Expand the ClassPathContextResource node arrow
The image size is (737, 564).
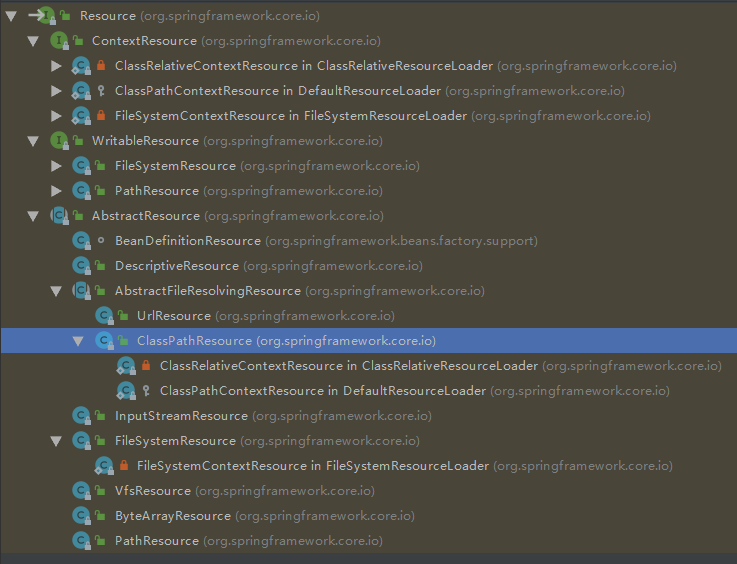point(56,91)
